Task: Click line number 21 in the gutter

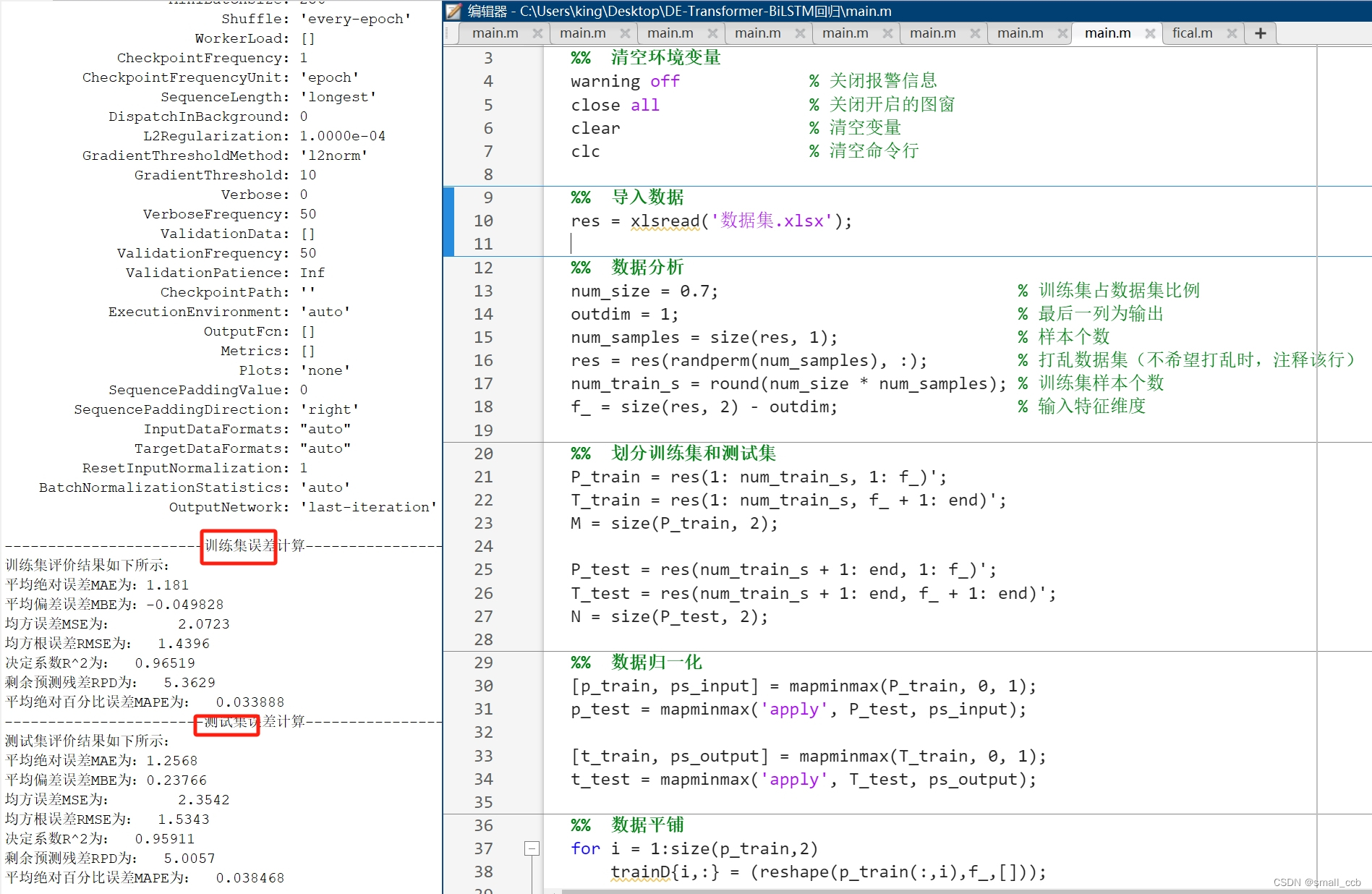Action: [484, 477]
